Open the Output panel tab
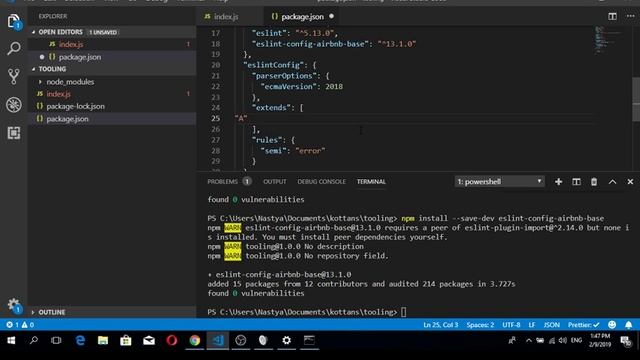Viewport: 640px width, 360px height. click(275, 182)
